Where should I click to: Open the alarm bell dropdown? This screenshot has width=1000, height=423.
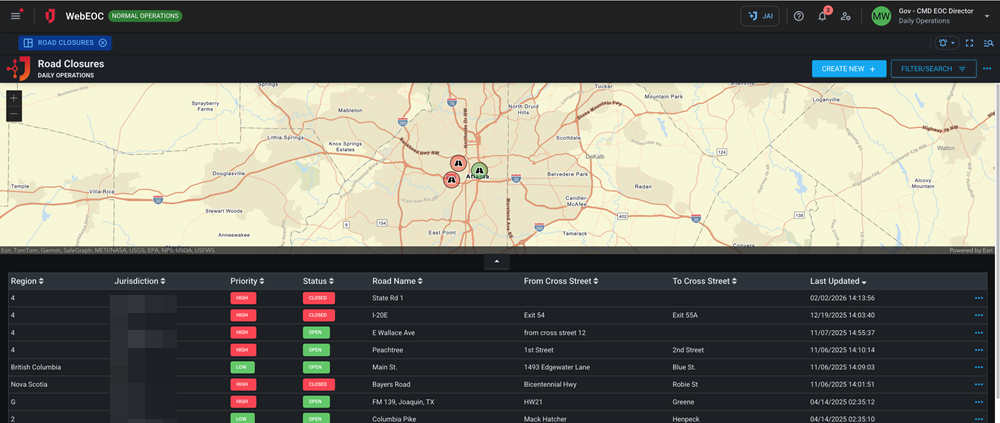947,43
